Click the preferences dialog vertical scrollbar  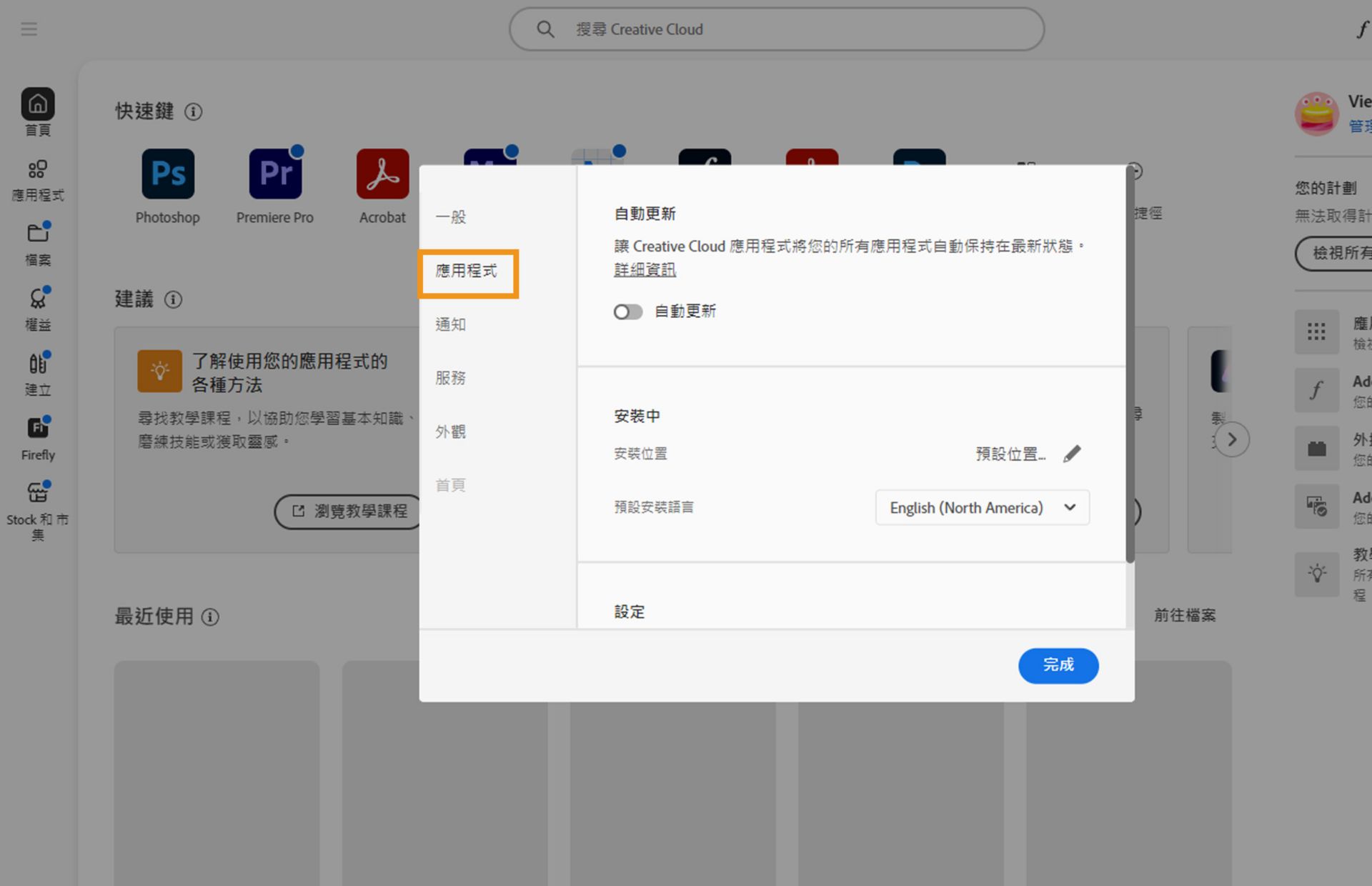click(x=1130, y=364)
